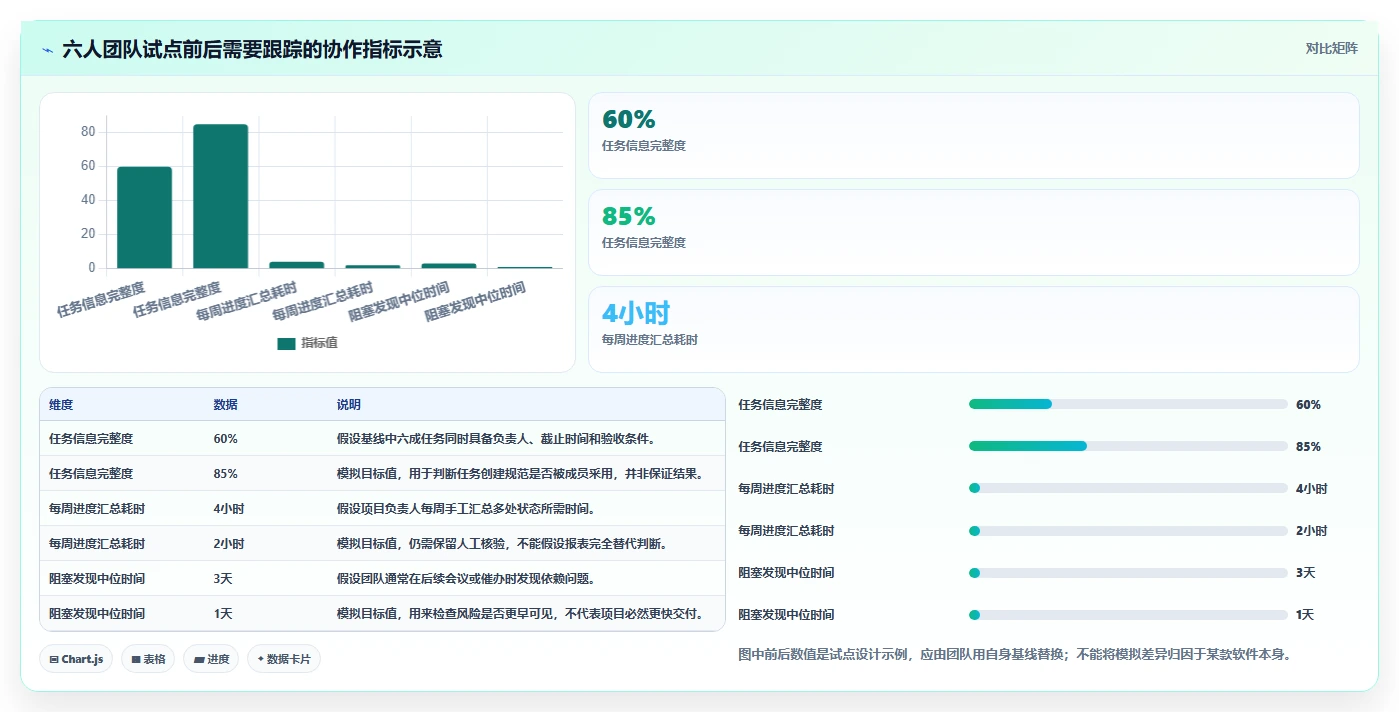Open the 60% data card

click(973, 135)
